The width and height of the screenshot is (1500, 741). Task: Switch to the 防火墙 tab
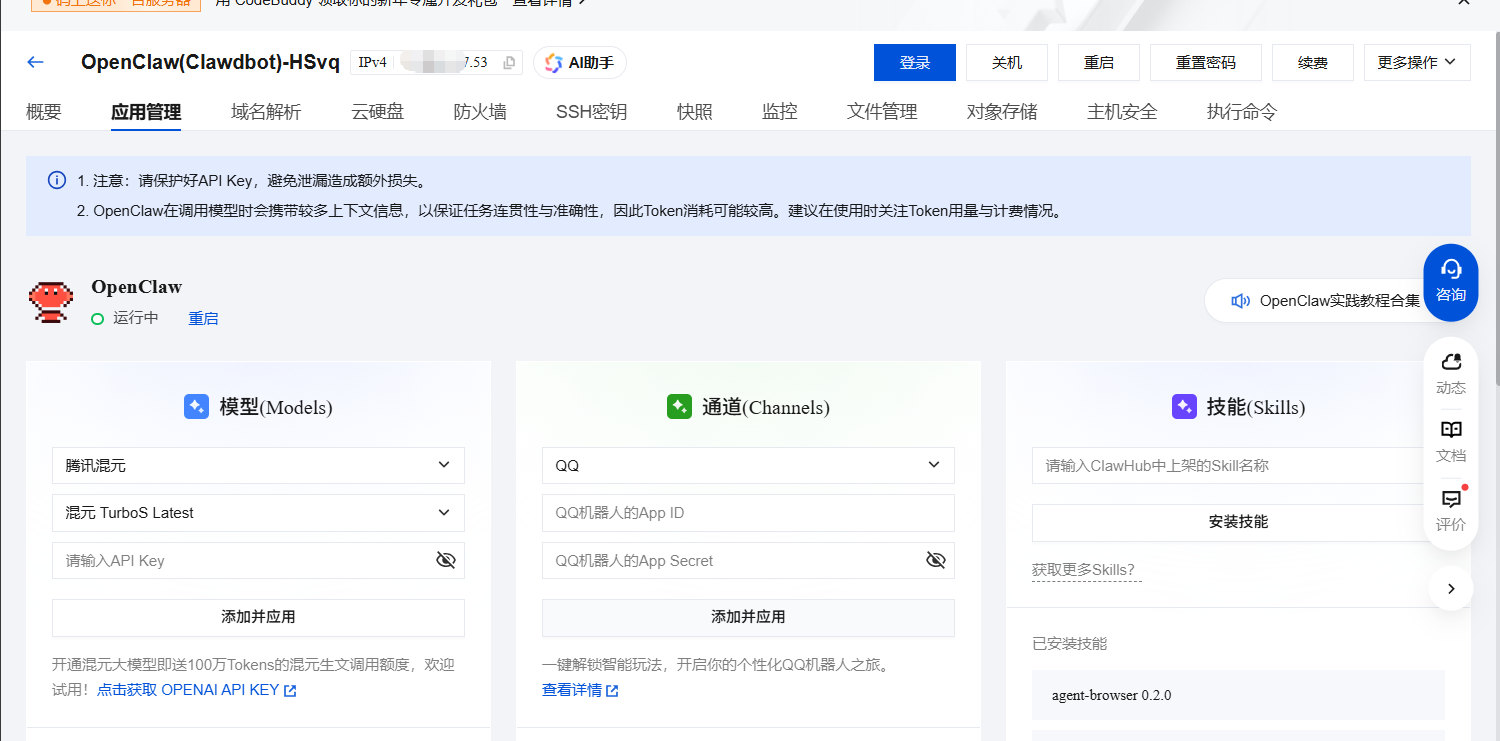480,112
